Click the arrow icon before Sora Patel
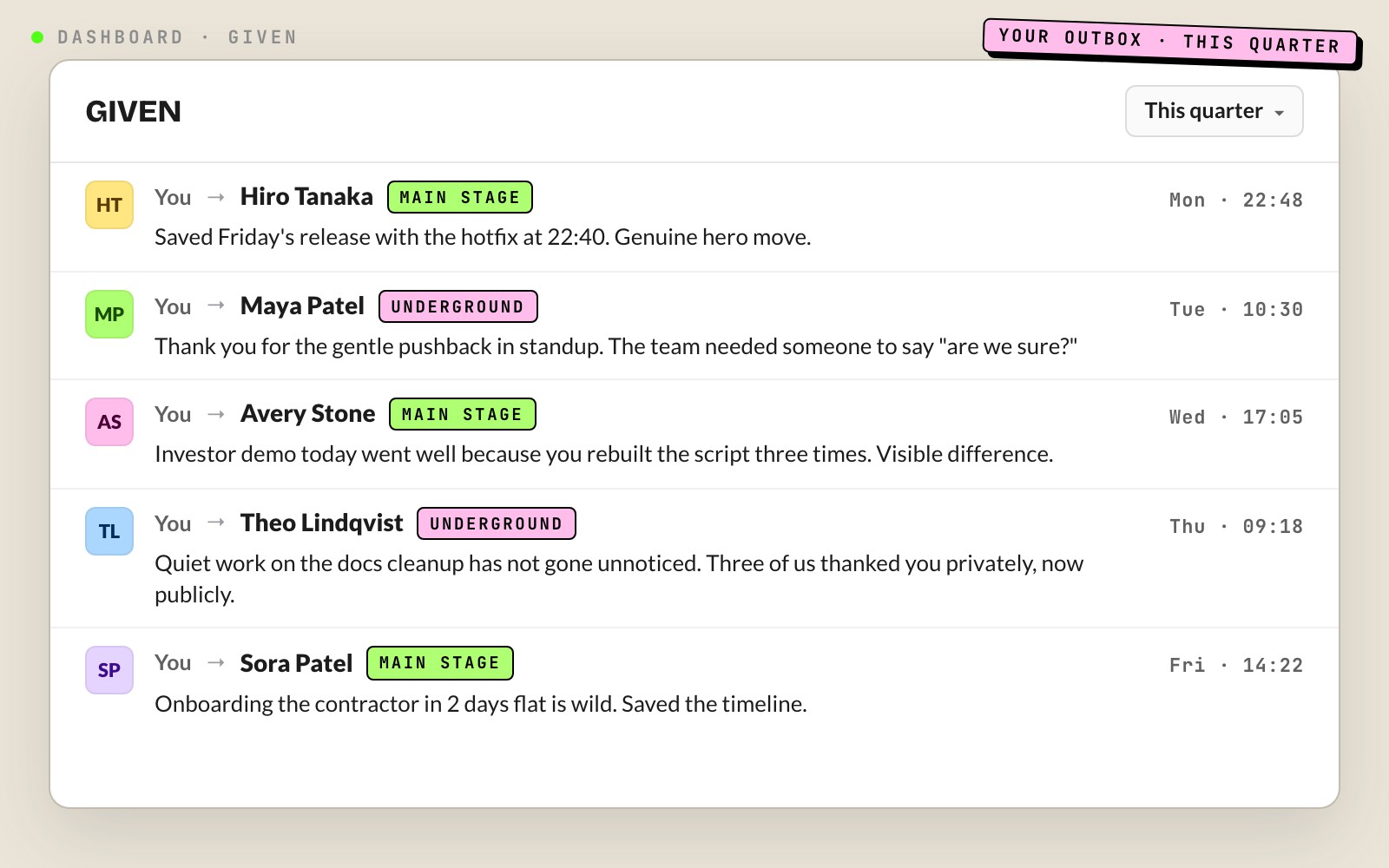Viewport: 1389px width, 868px height. 216,663
